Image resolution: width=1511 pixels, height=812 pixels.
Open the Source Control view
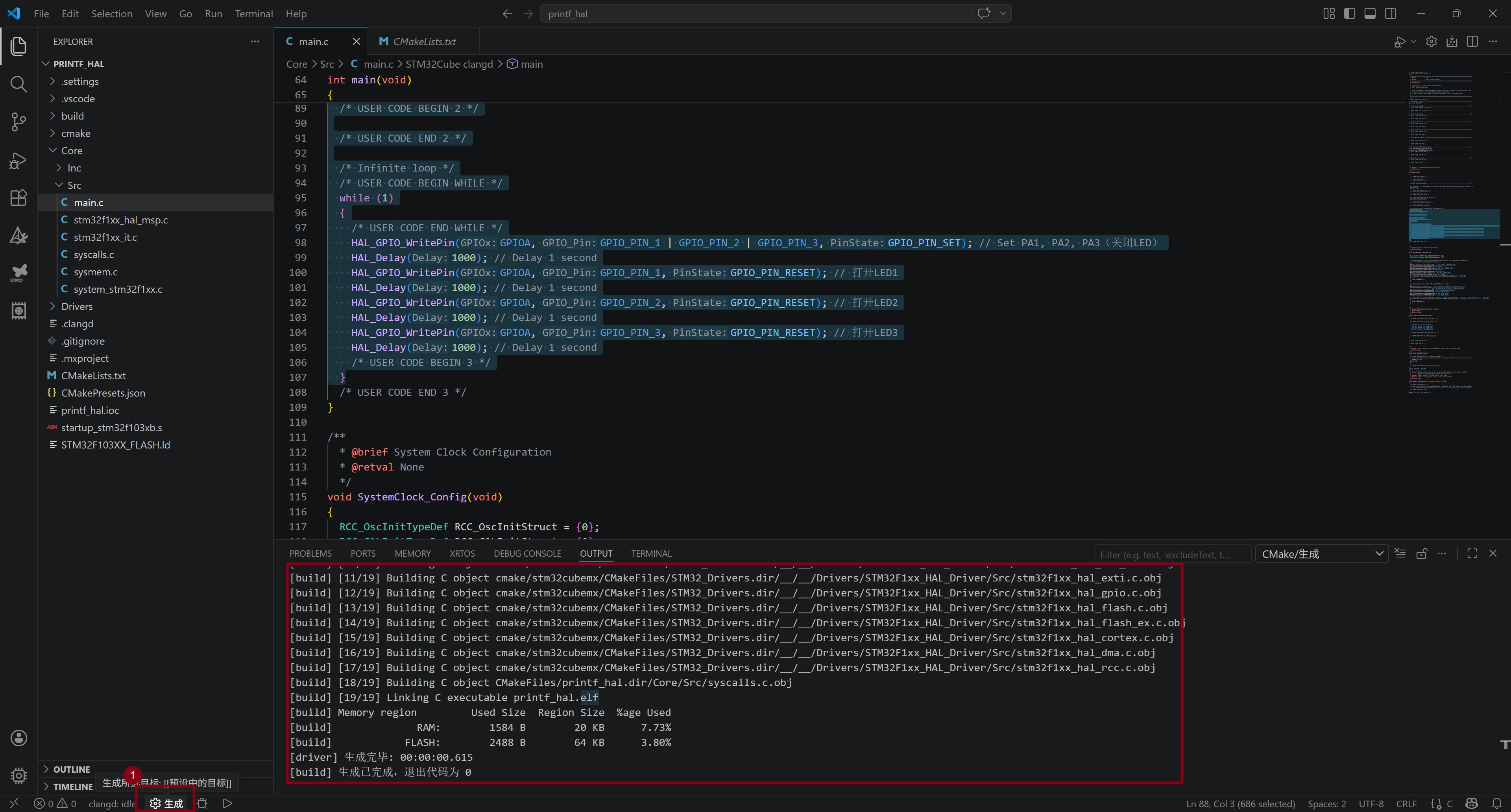tap(19, 122)
